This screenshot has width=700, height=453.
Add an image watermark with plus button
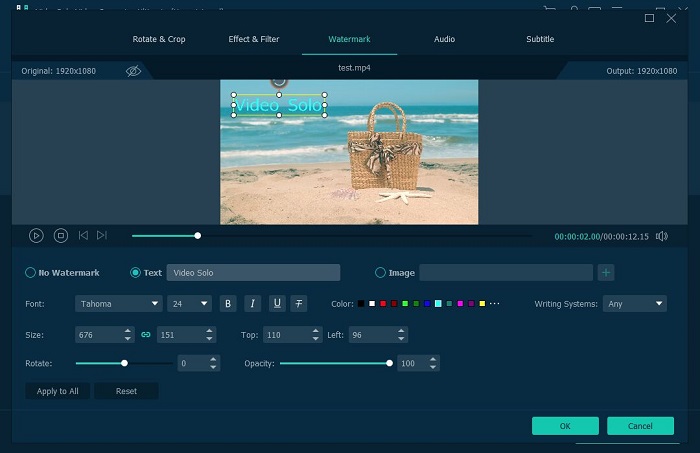click(606, 272)
